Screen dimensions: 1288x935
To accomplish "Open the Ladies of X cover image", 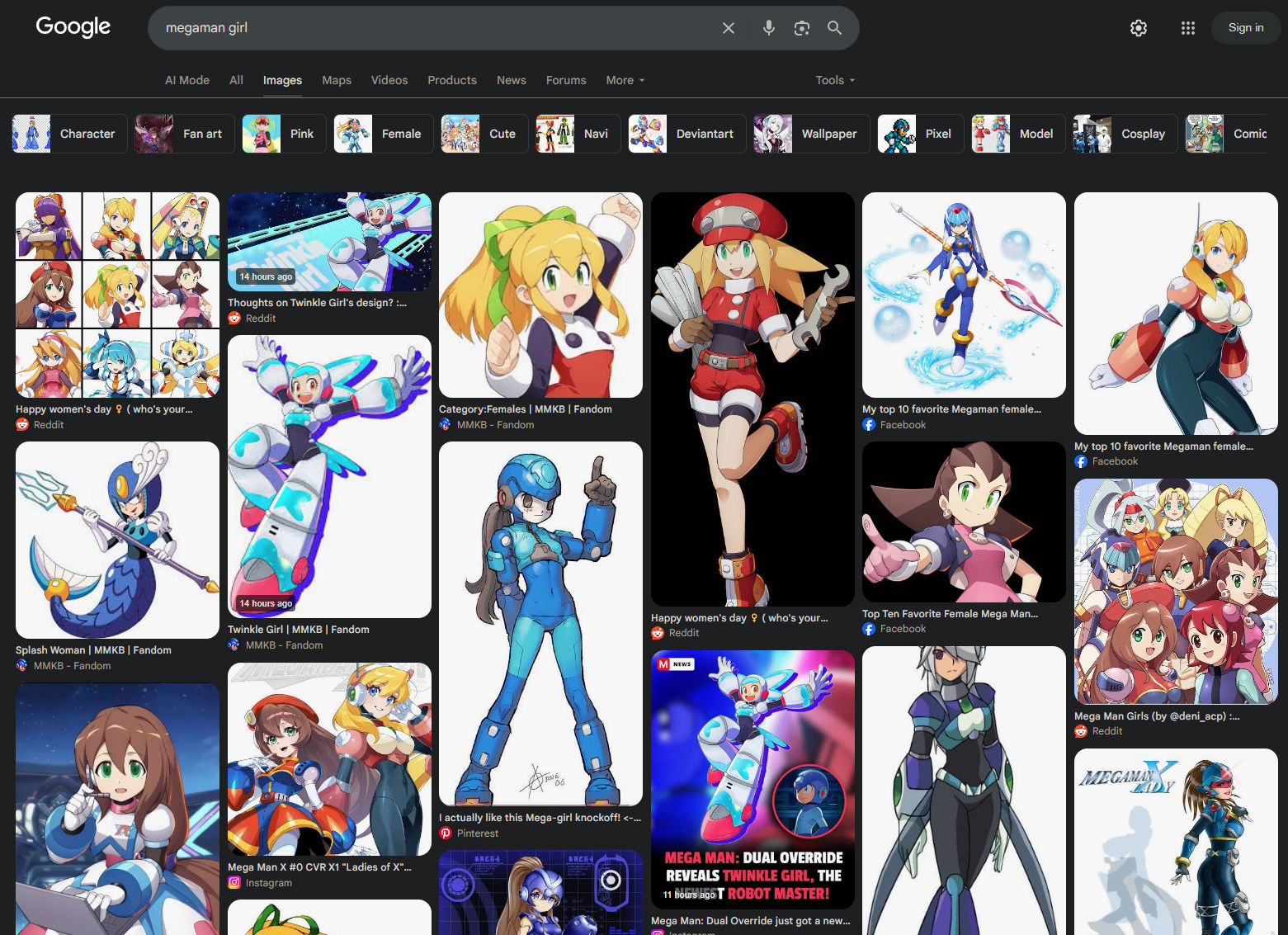I will pos(329,759).
